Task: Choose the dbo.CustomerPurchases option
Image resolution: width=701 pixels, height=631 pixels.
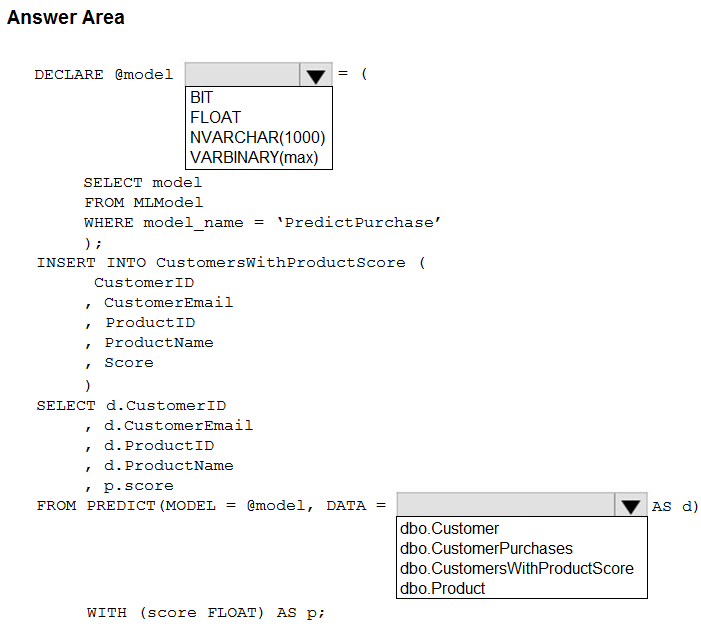Action: [x=486, y=548]
